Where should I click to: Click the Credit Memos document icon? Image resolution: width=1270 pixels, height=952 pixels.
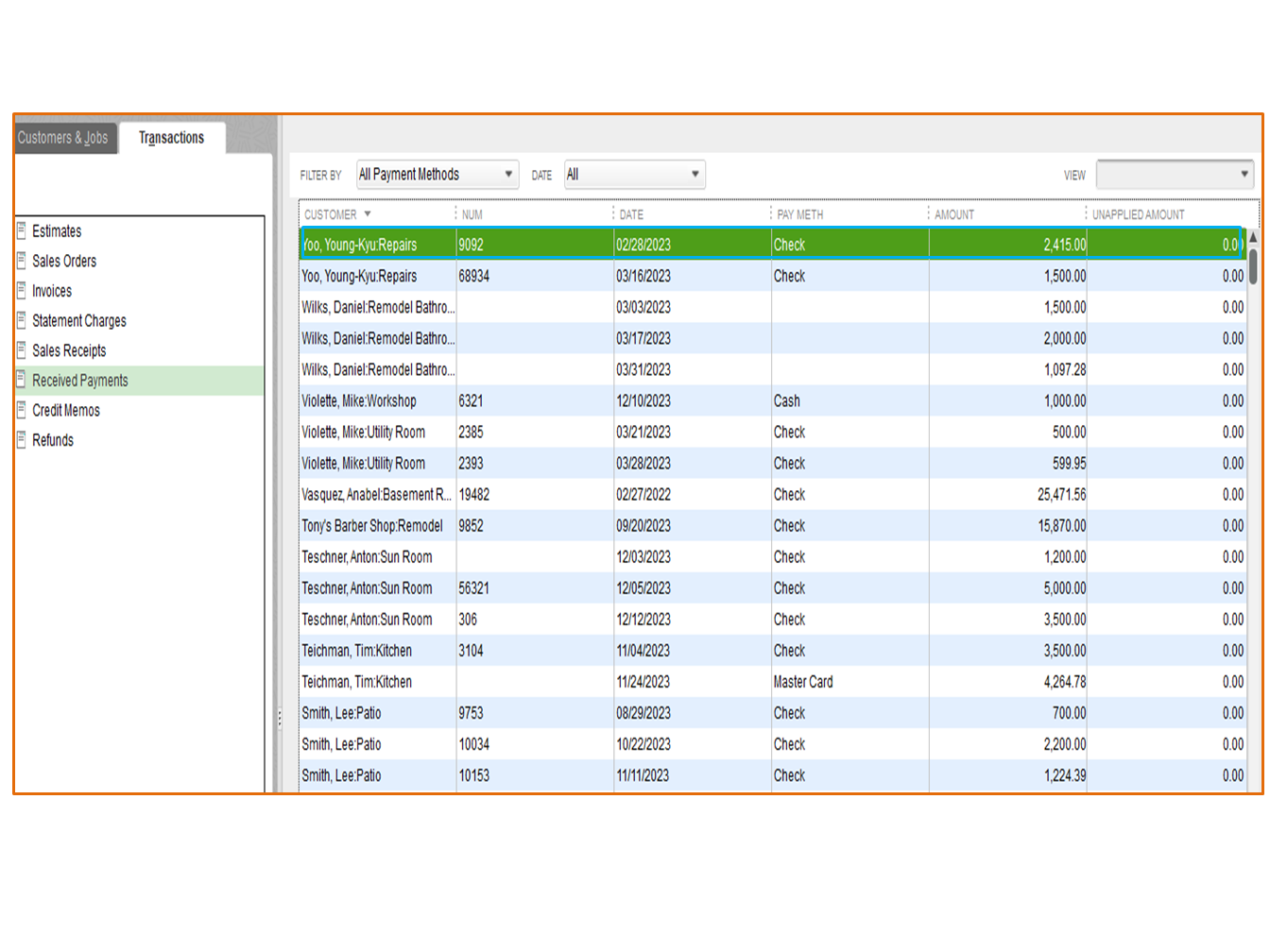pos(21,410)
